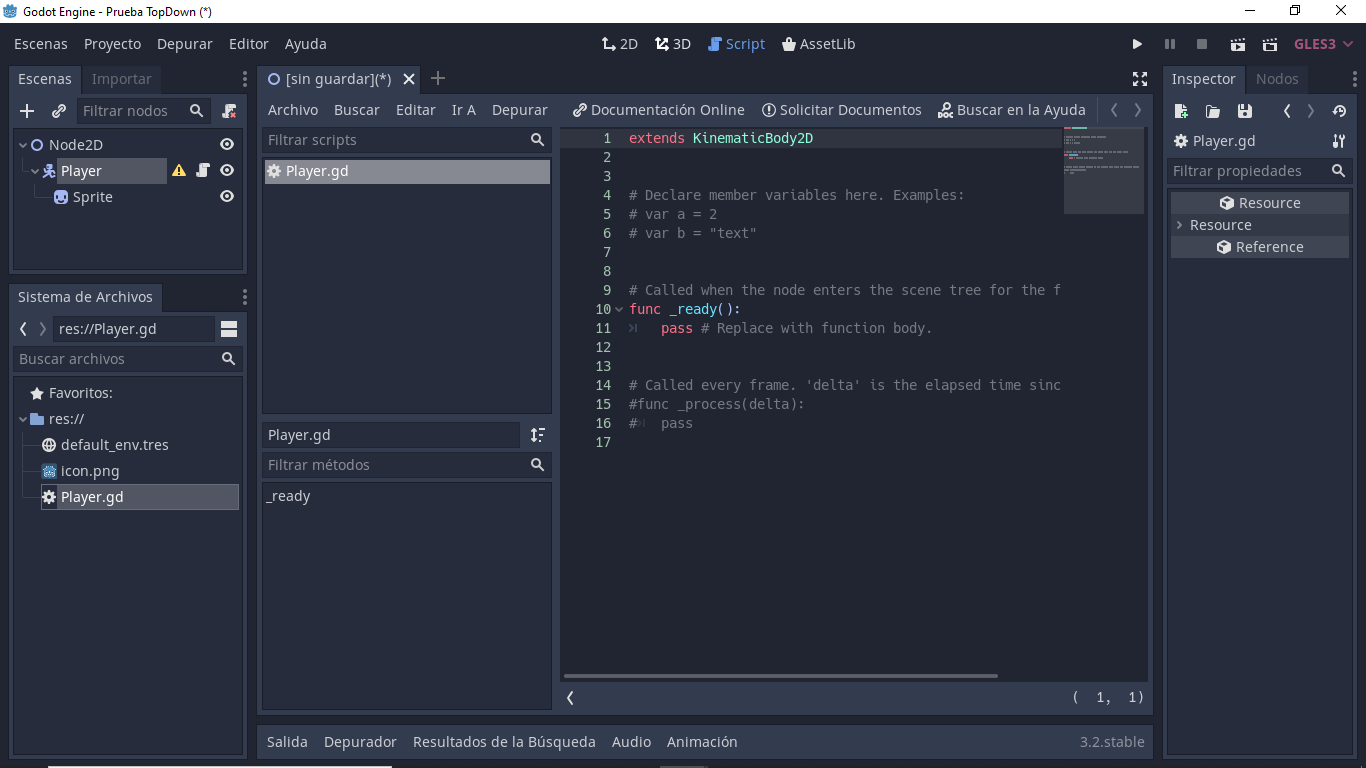1366x768 pixels.
Task: Click the Filtrar propiedades search field
Action: pyautogui.click(x=1260, y=171)
